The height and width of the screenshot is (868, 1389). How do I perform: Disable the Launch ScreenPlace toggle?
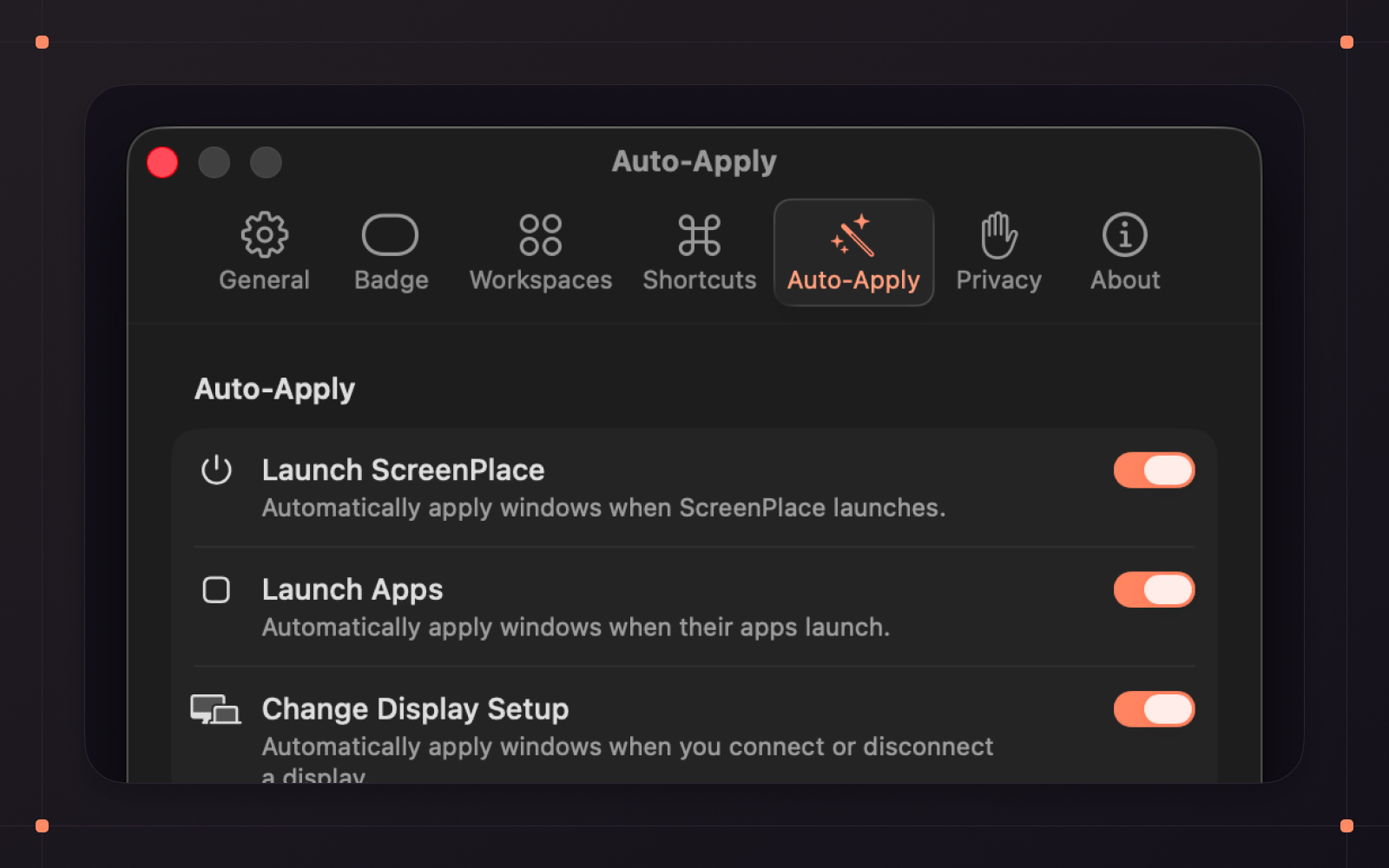(1154, 470)
